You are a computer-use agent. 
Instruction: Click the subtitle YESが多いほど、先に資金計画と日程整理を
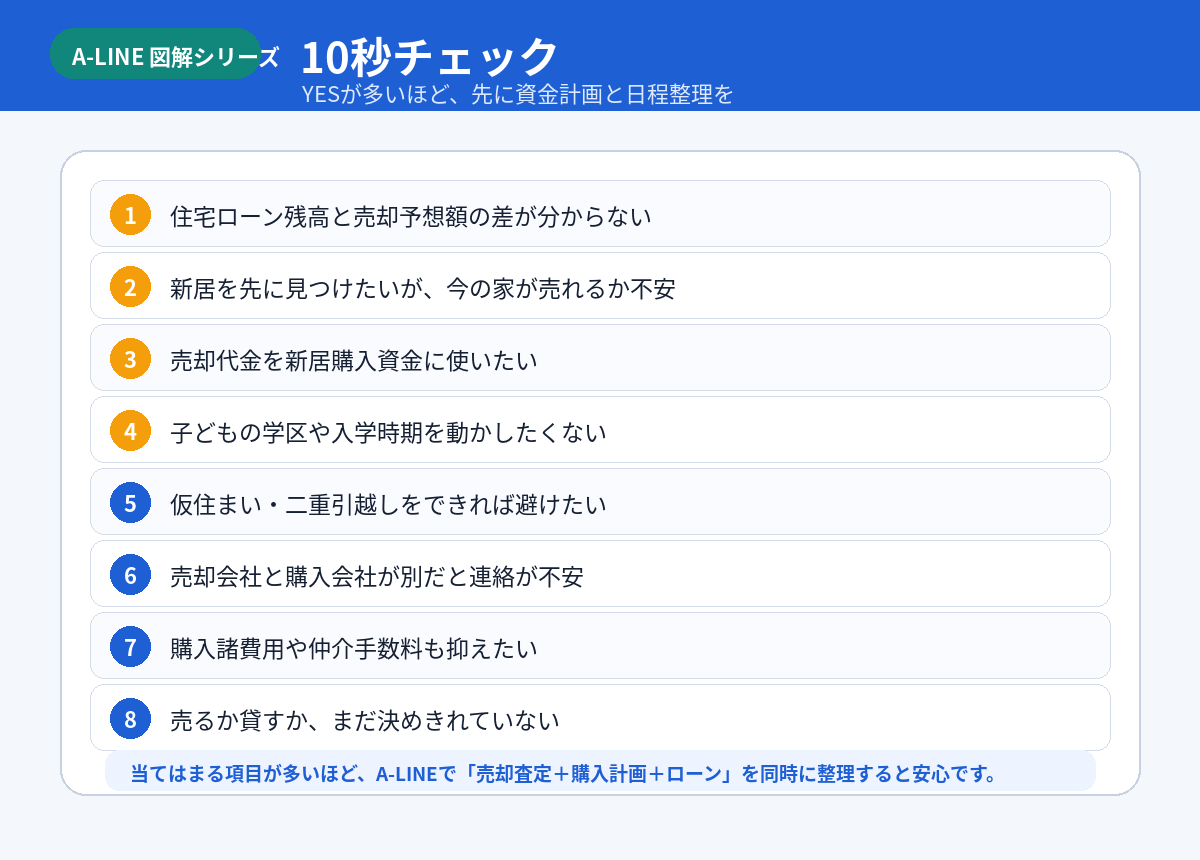click(518, 94)
